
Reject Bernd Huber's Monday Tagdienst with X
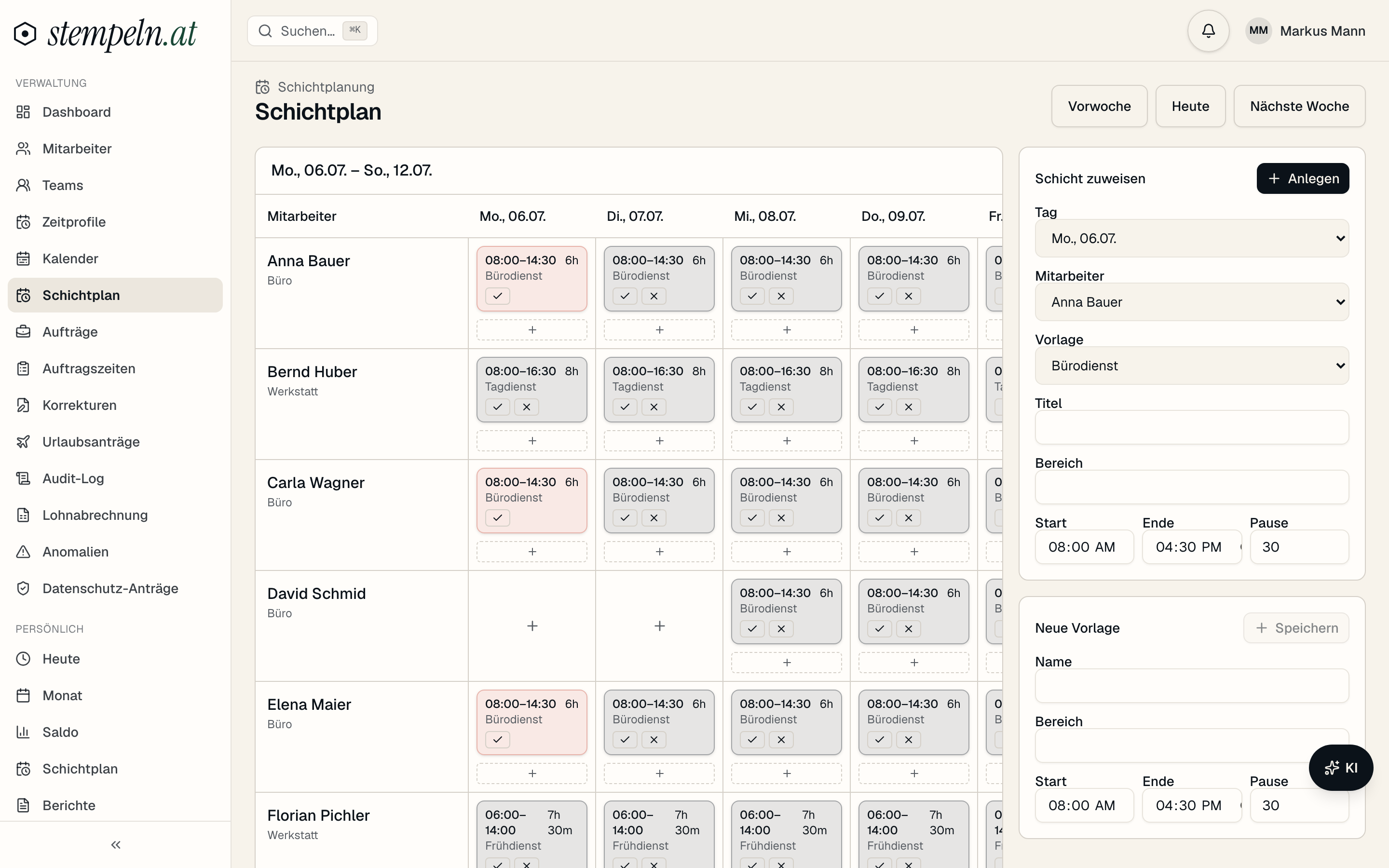pos(526,407)
